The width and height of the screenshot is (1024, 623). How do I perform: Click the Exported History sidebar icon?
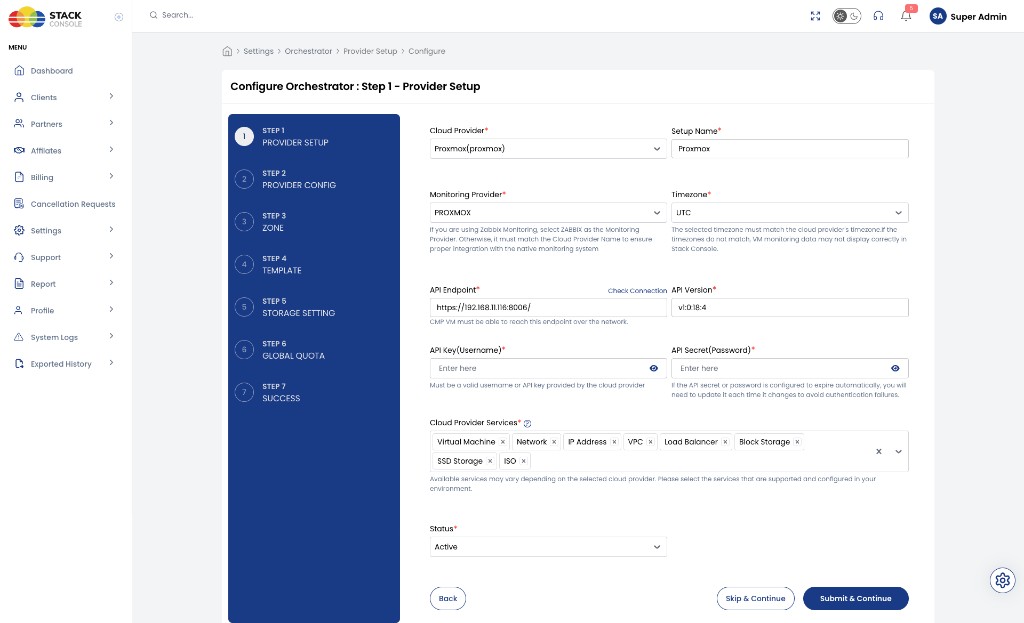(x=19, y=364)
